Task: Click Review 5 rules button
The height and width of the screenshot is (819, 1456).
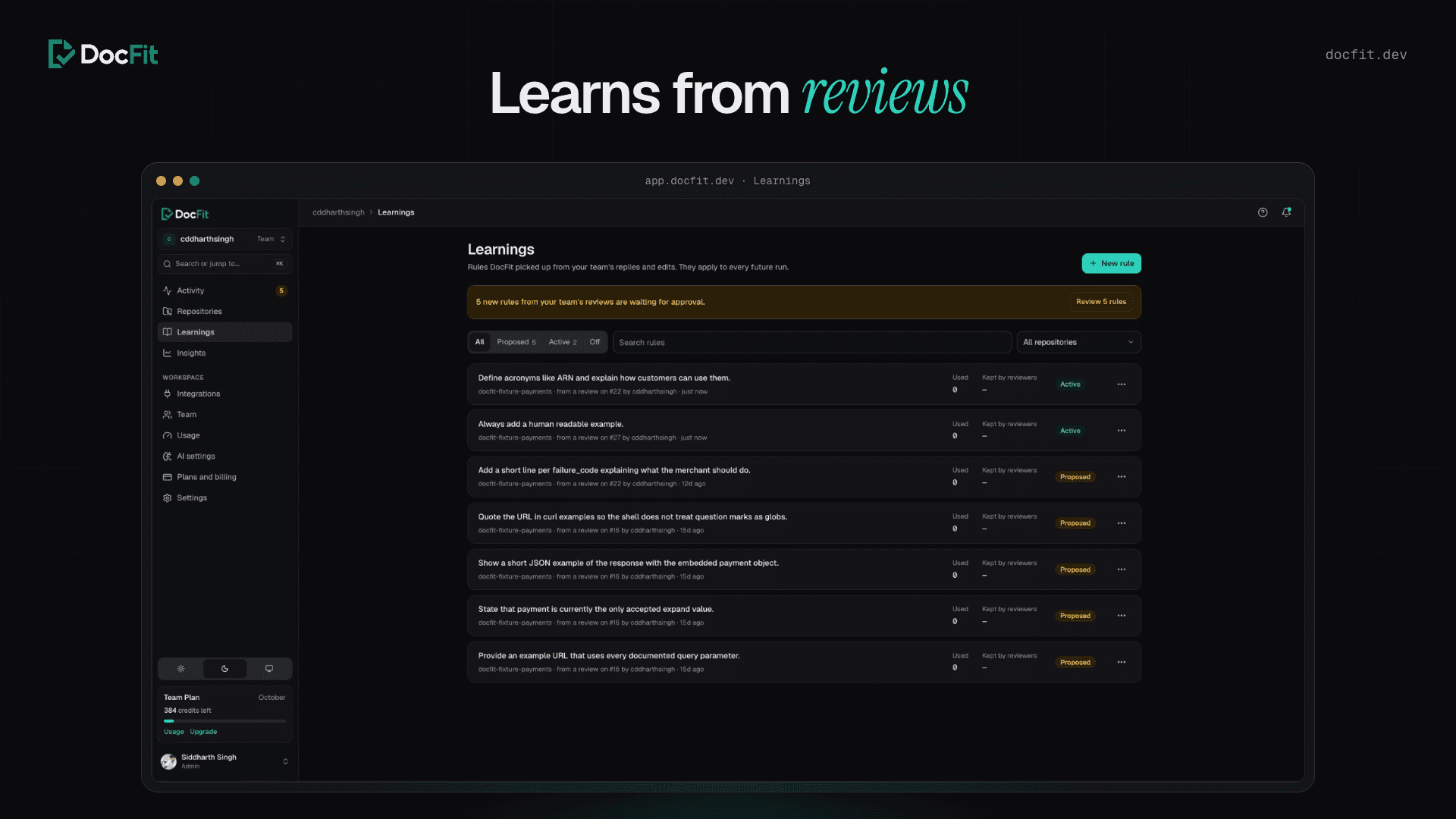Action: (1101, 302)
